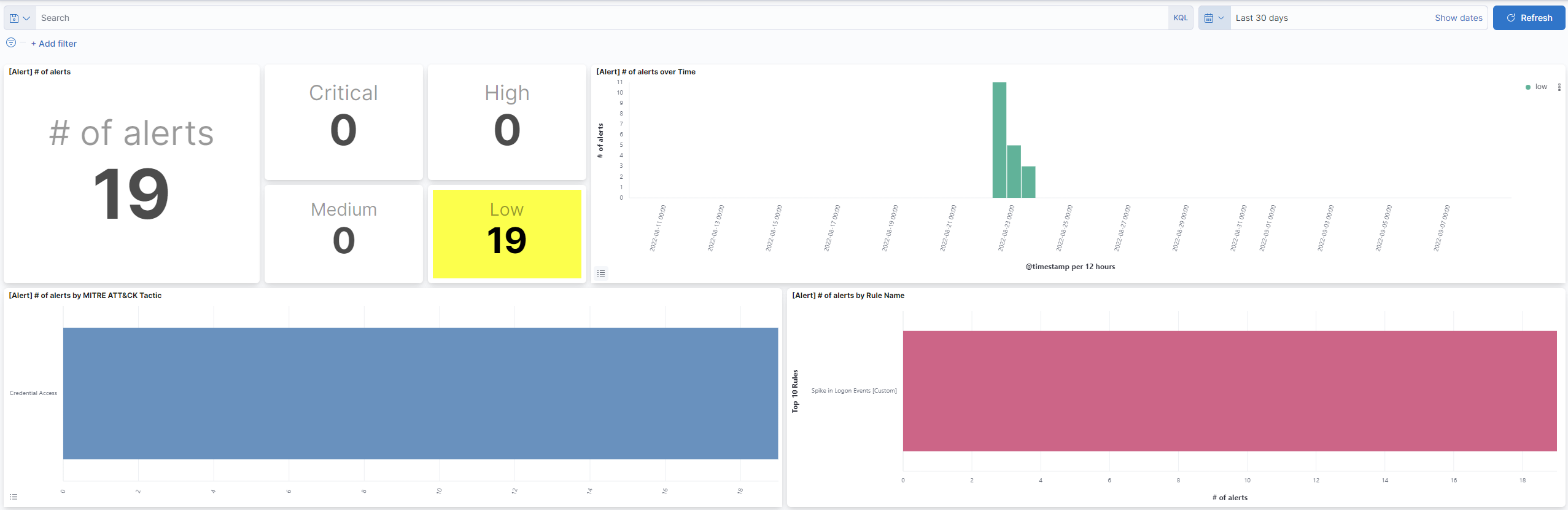Image resolution: width=1568 pixels, height=510 pixels.
Task: Click the Critical 0 metric tile
Action: coord(343,122)
